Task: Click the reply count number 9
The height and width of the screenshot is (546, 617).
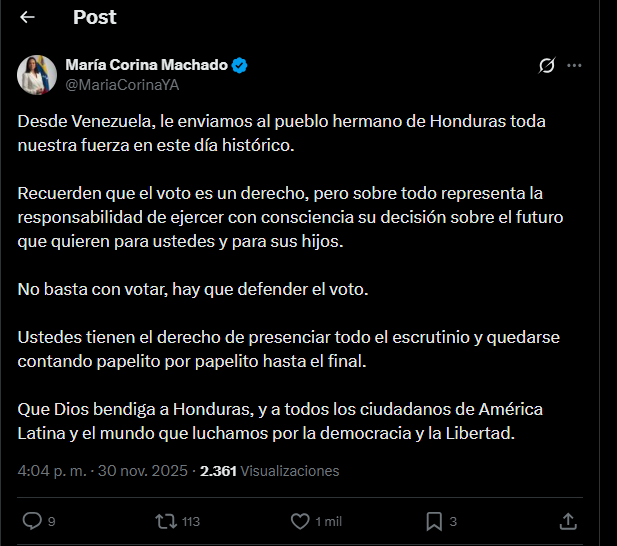Action: pos(51,521)
